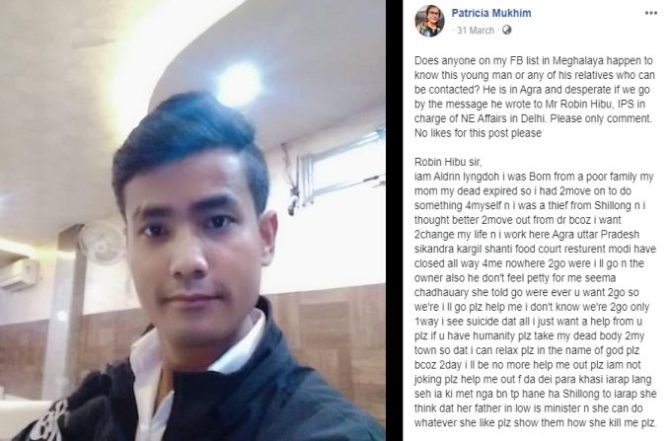Viewport: 670px width, 441px height.
Task: Click the 31 March timestamp link
Action: coord(476,30)
